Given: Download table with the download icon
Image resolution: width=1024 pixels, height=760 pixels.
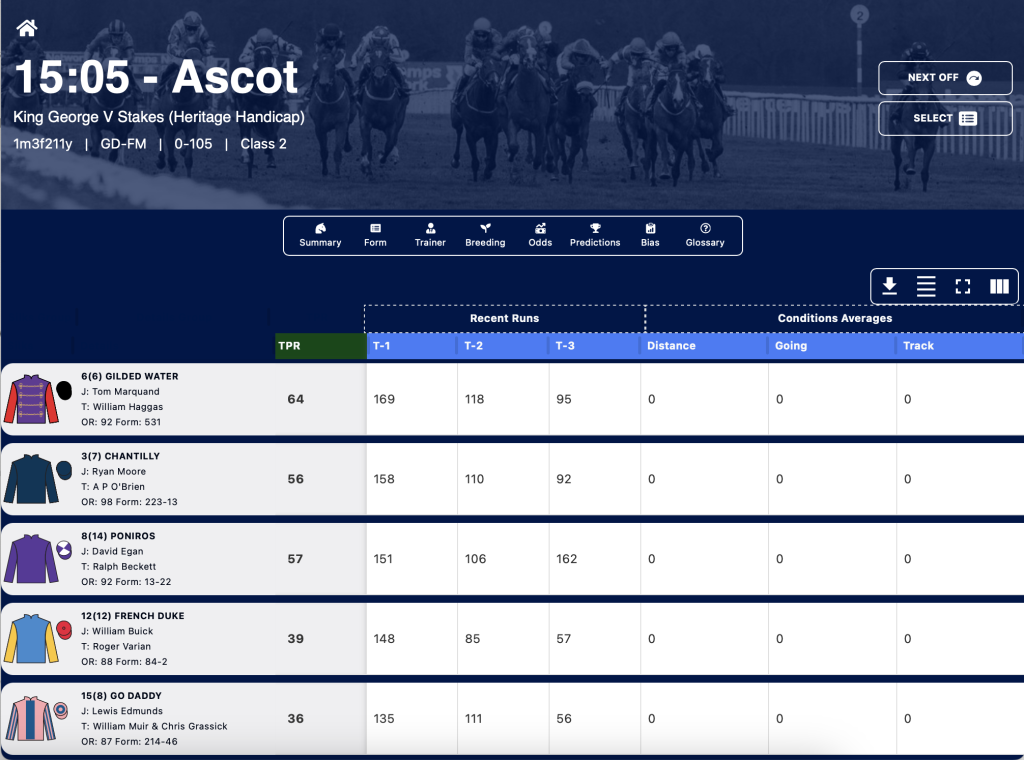Looking at the screenshot, I should [889, 286].
